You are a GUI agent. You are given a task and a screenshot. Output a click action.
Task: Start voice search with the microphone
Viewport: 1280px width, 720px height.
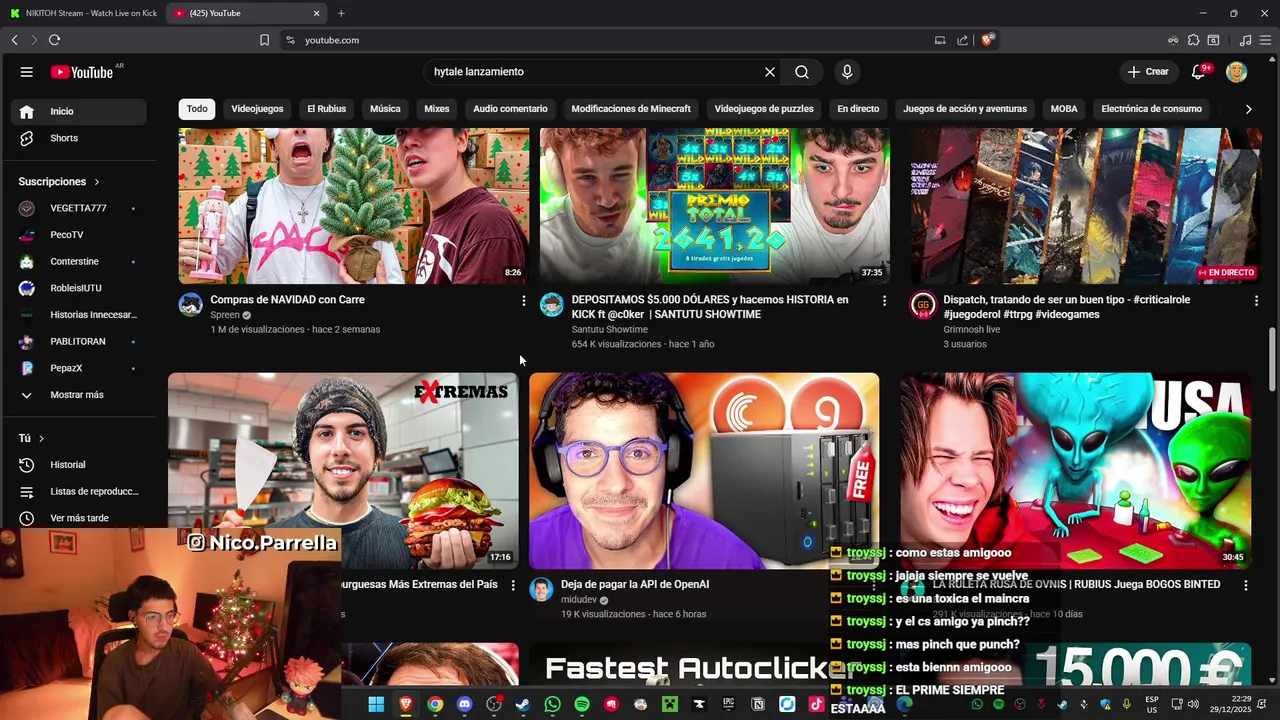coord(847,72)
